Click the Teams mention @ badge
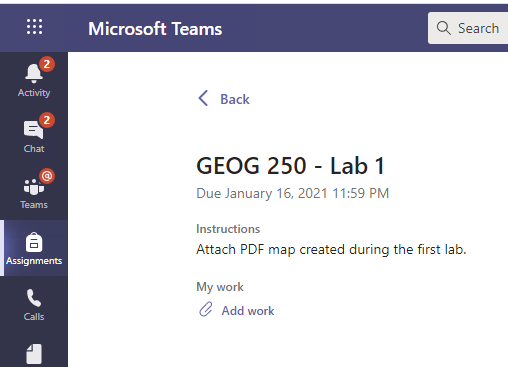This screenshot has width=508, height=367. [47, 176]
